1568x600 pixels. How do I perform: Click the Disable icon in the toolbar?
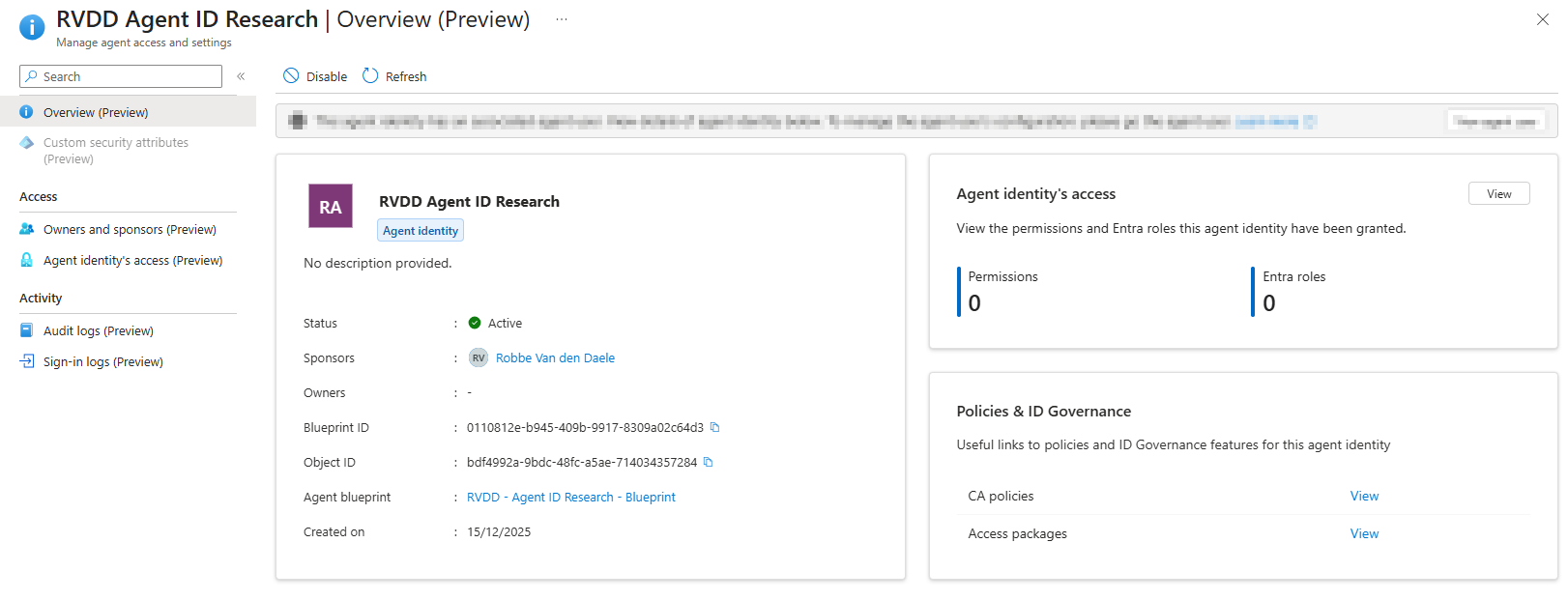tap(291, 76)
